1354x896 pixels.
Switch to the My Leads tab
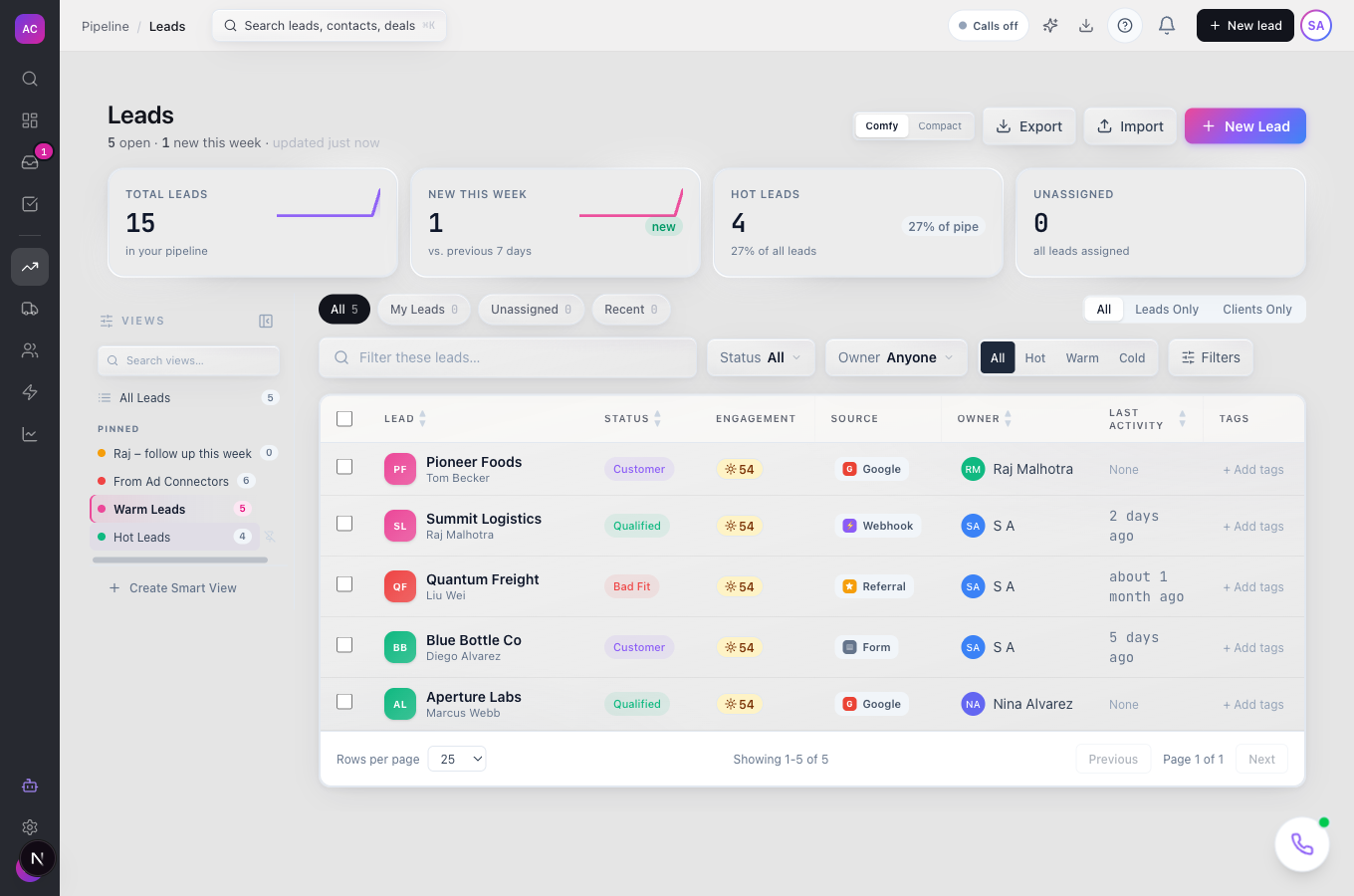[x=424, y=310]
